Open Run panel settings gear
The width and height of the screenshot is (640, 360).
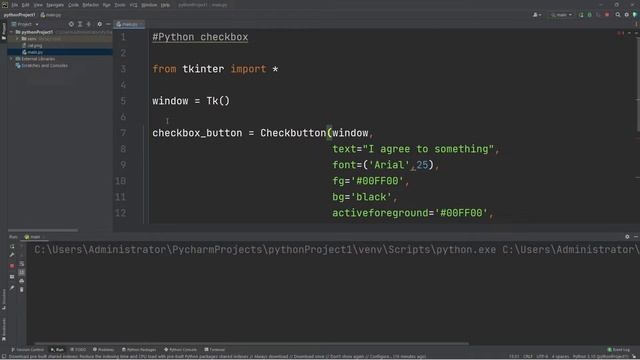pos(627,237)
